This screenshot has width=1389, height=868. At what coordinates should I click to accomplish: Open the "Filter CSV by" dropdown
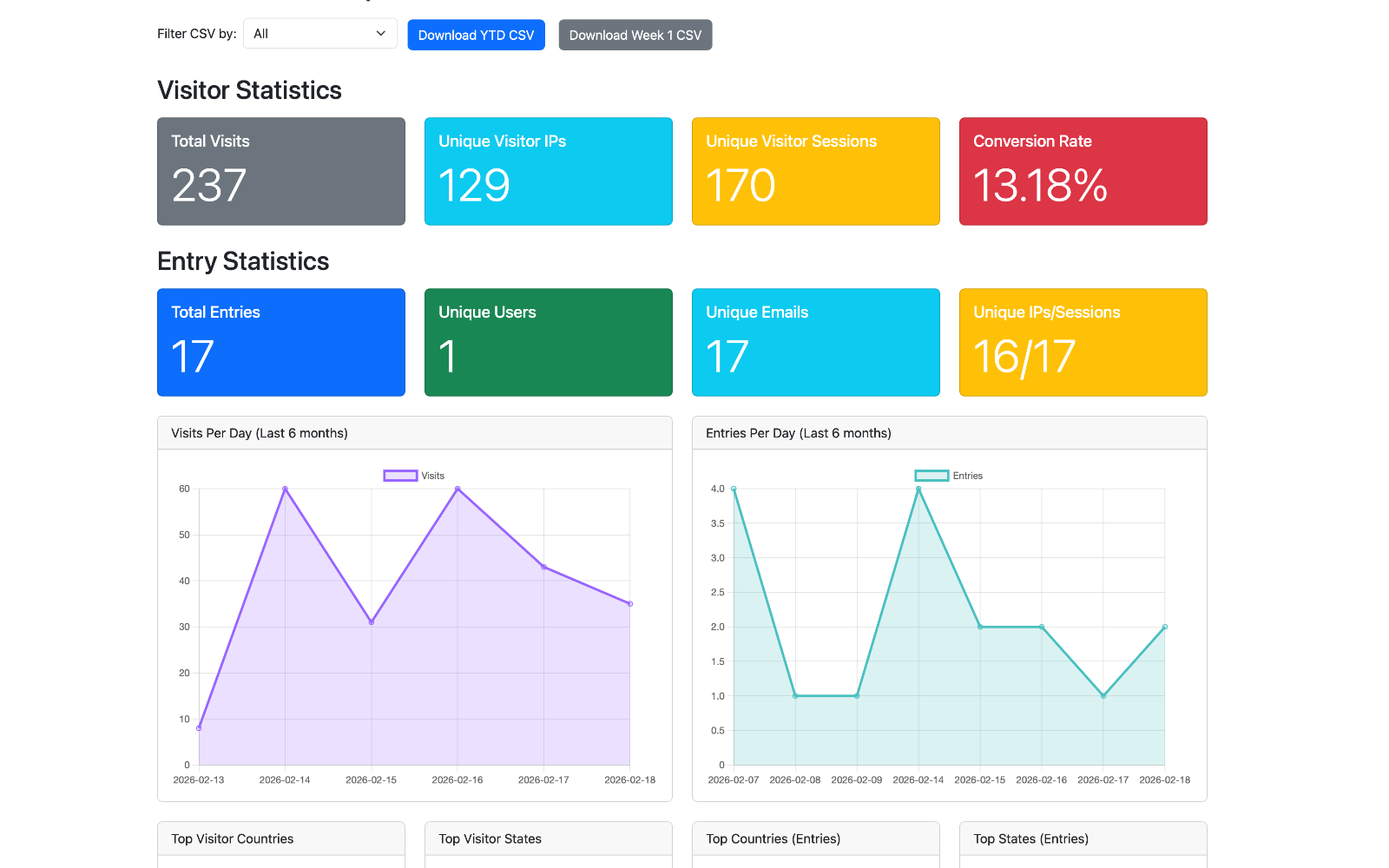click(x=319, y=33)
